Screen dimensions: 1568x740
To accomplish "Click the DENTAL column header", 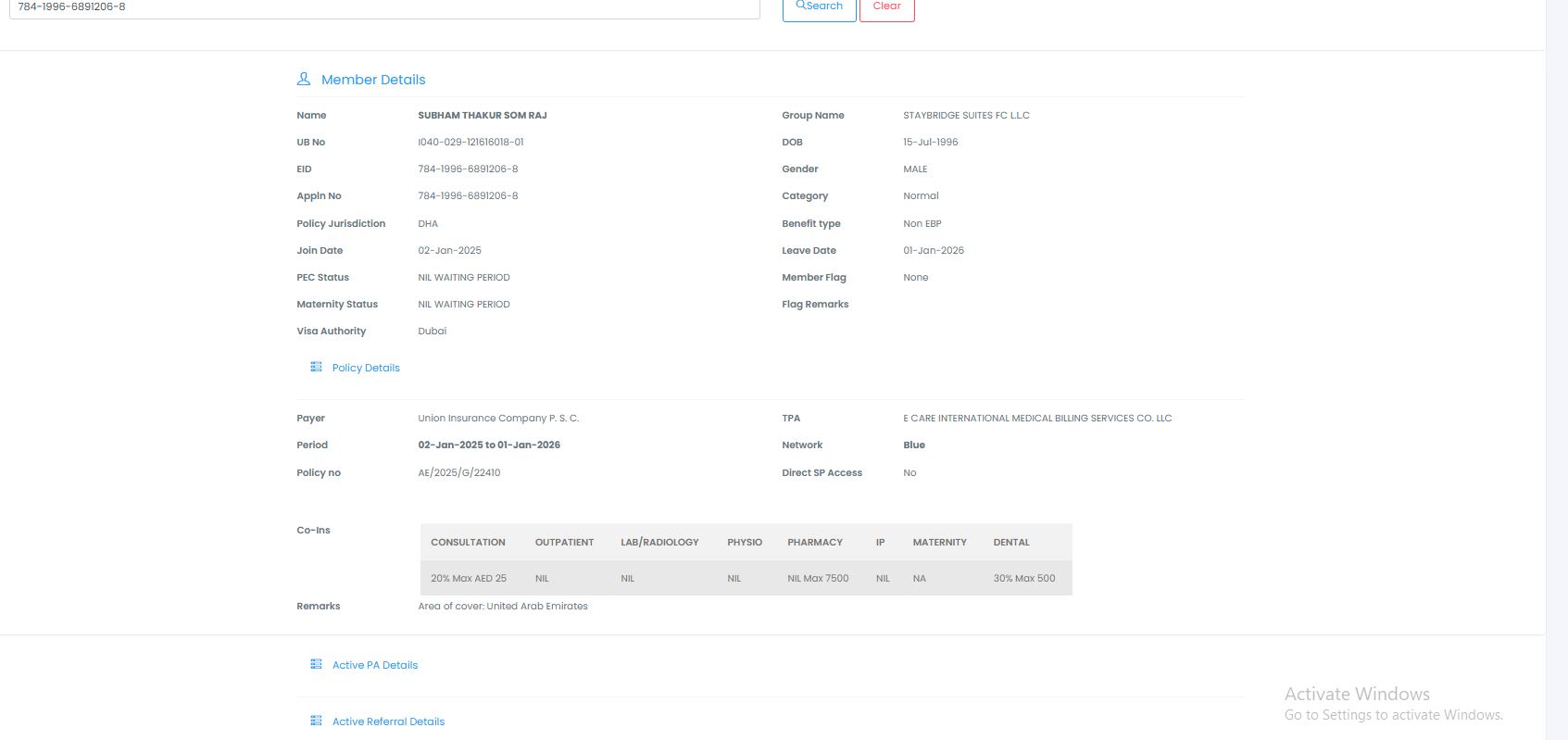I will [x=1011, y=543].
